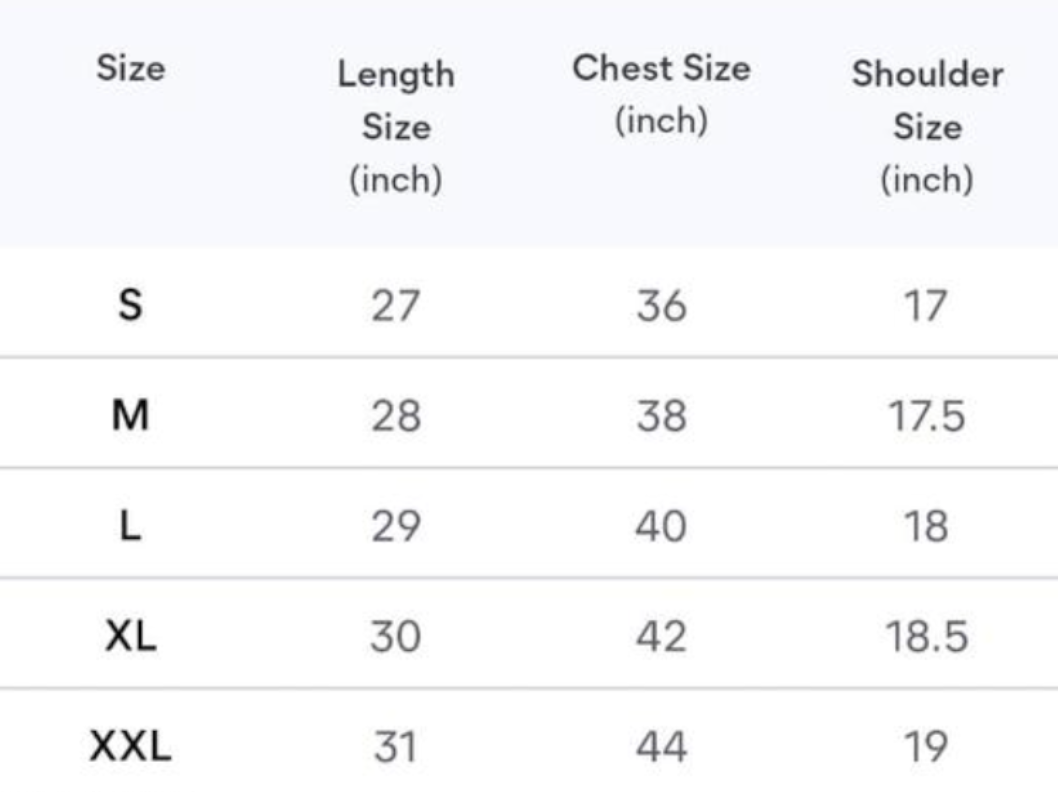Select the XXL size row label
Viewport: 1058px width, 792px height.
130,746
